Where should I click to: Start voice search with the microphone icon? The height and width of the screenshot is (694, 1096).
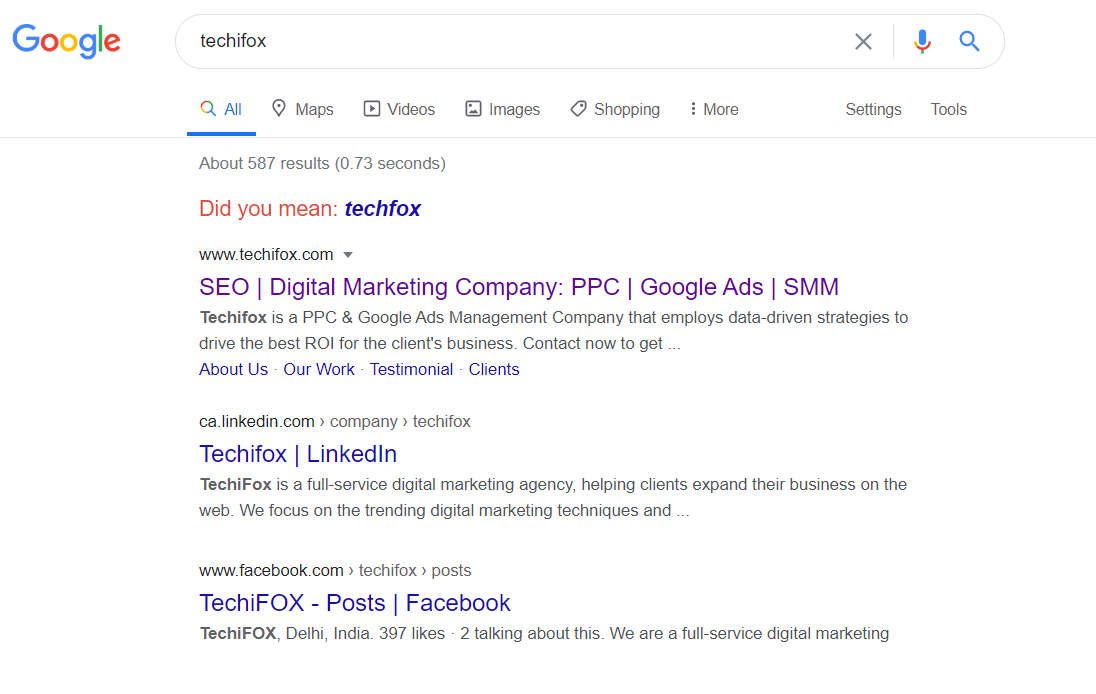pos(922,42)
